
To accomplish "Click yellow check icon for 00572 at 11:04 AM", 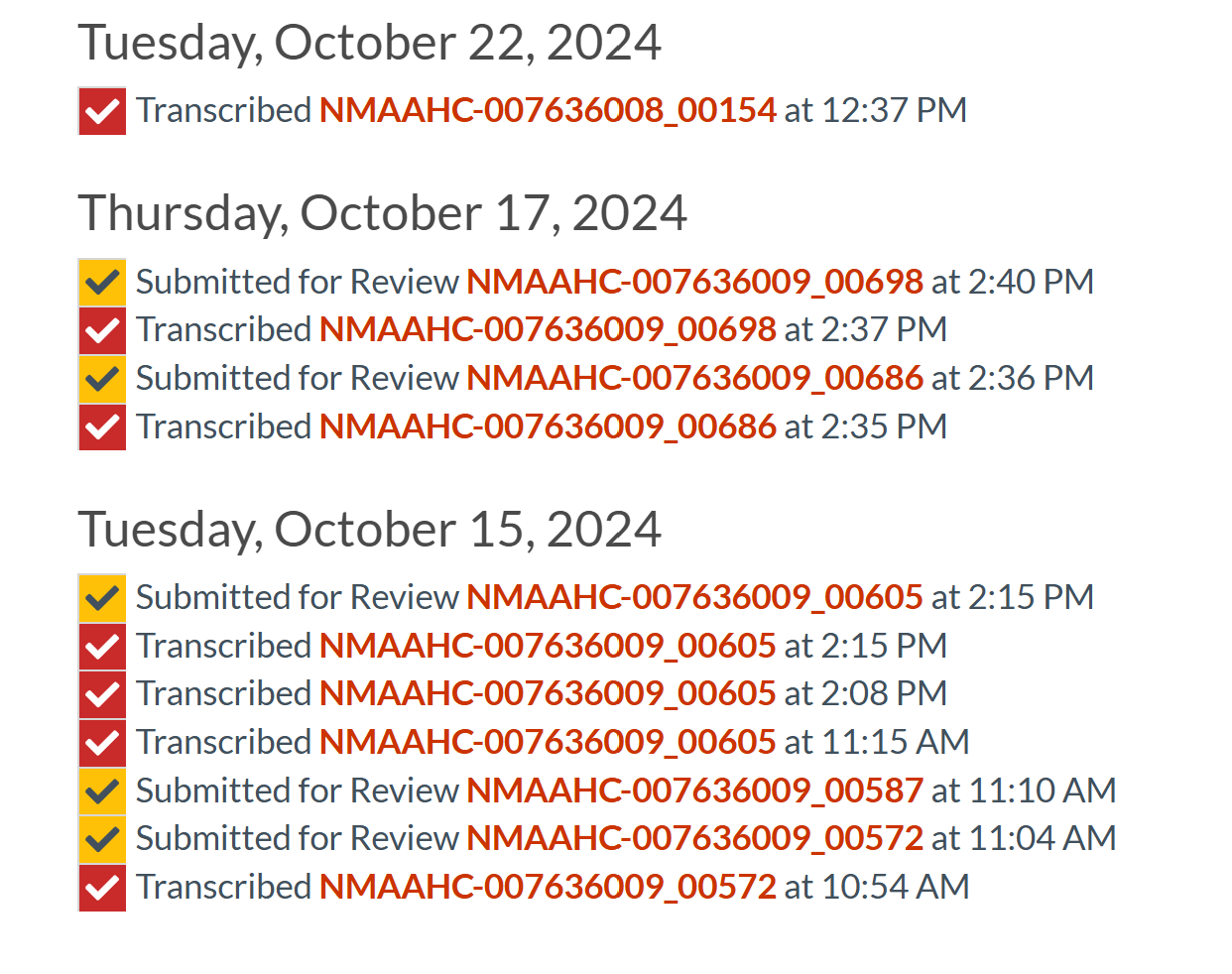I will pos(102,839).
